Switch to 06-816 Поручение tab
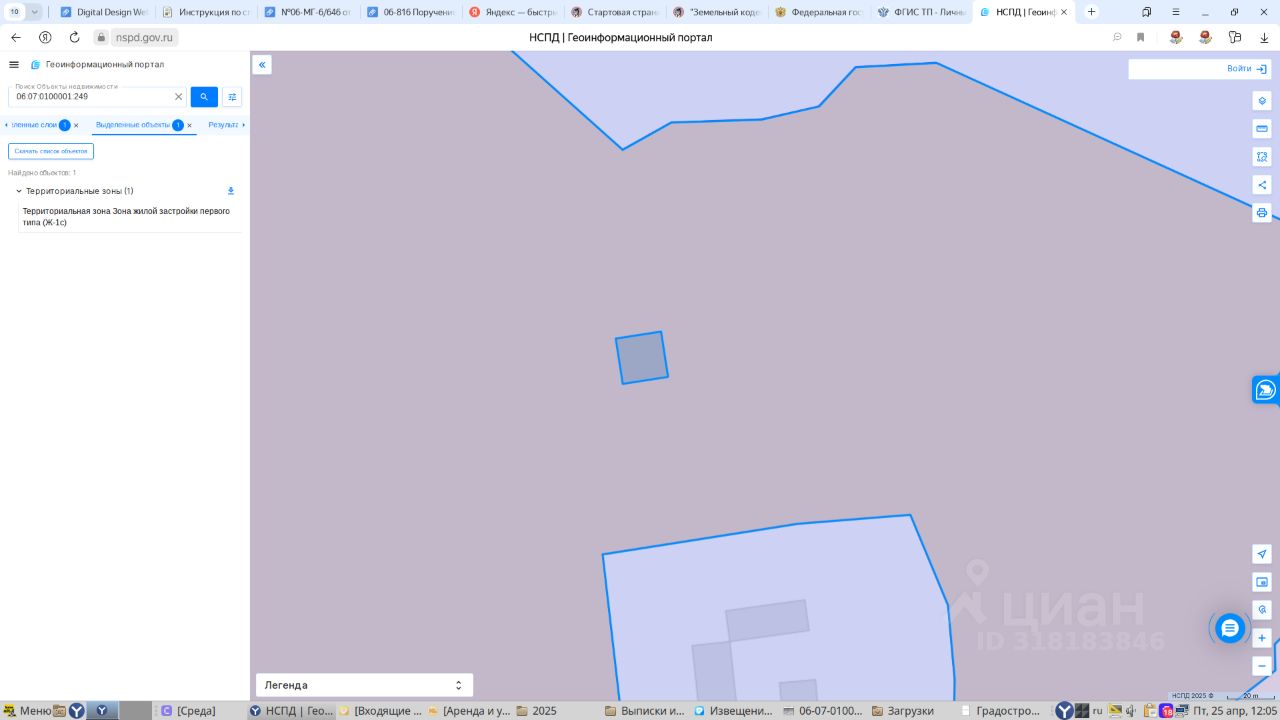Viewport: 1280px width, 720px height. click(x=410, y=12)
